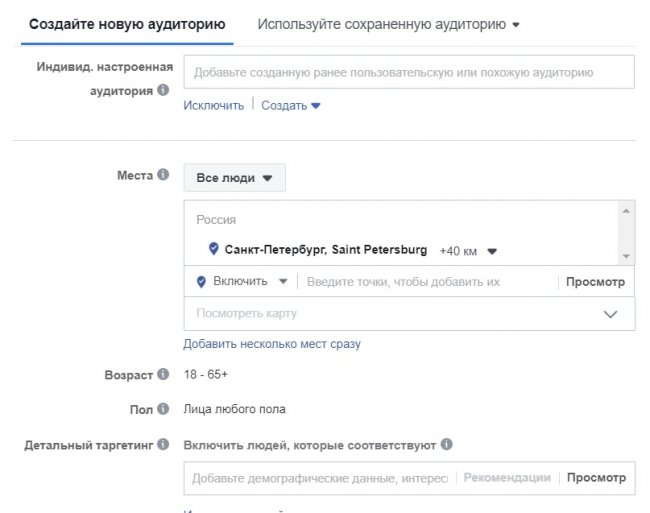650x513 pixels.
Task: Open the Все люди dropdown
Action: pyautogui.click(x=234, y=178)
